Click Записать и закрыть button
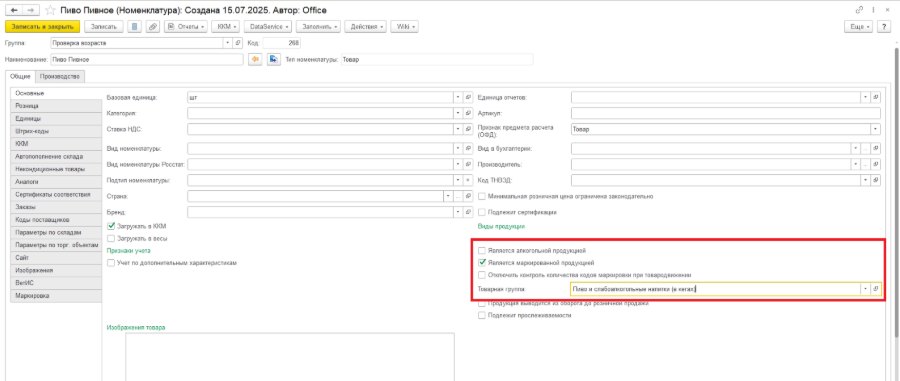The image size is (900, 381). tap(42, 26)
